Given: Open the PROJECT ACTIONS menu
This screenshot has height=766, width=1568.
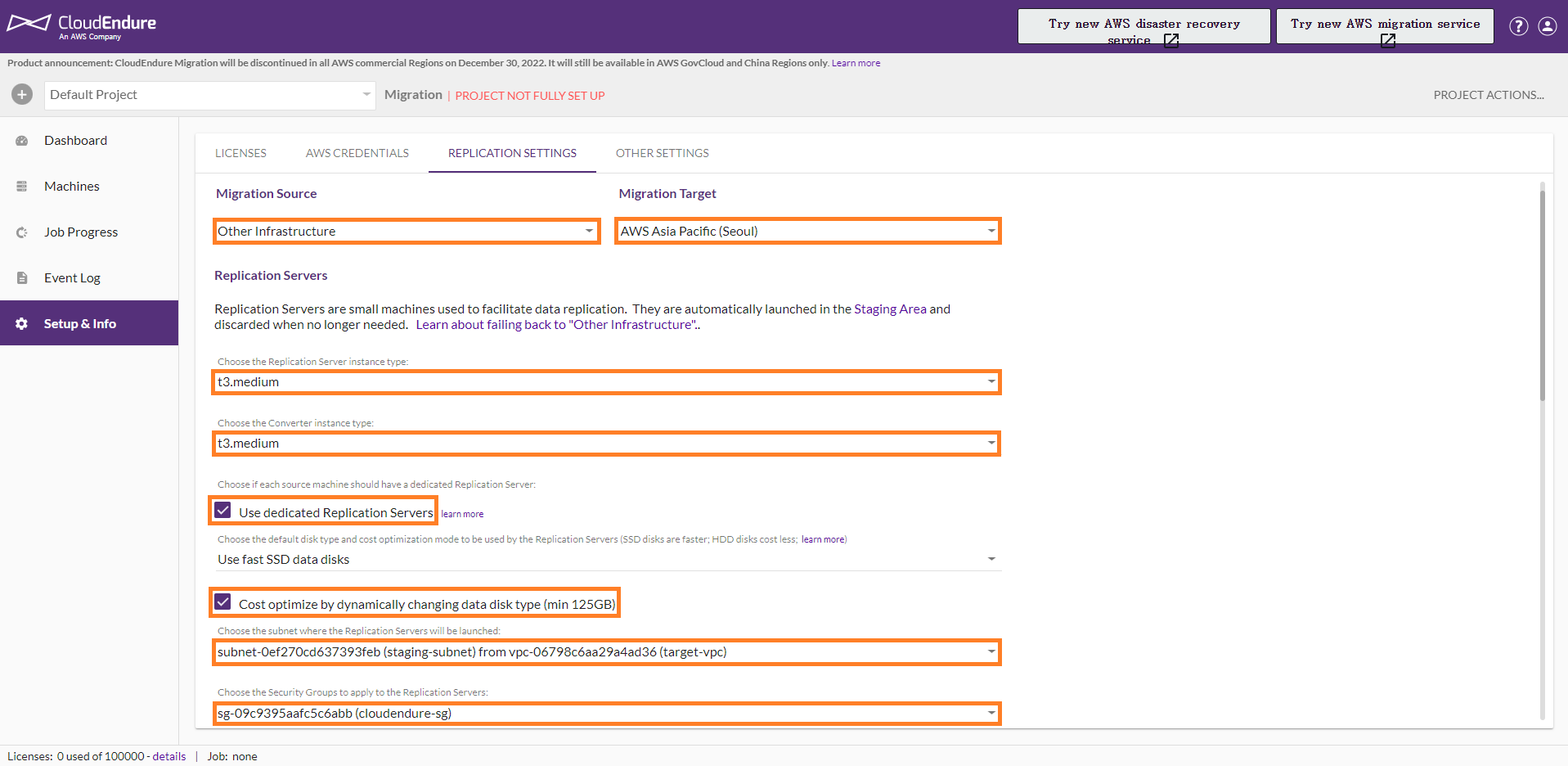Looking at the screenshot, I should 1489,95.
